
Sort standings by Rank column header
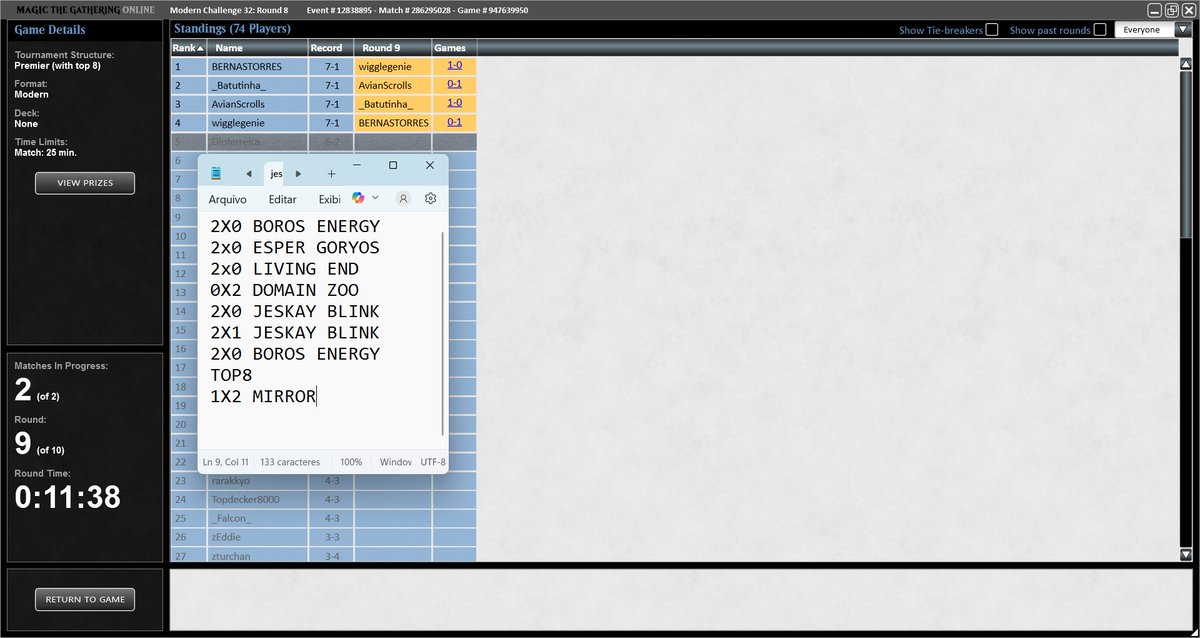pyautogui.click(x=188, y=48)
